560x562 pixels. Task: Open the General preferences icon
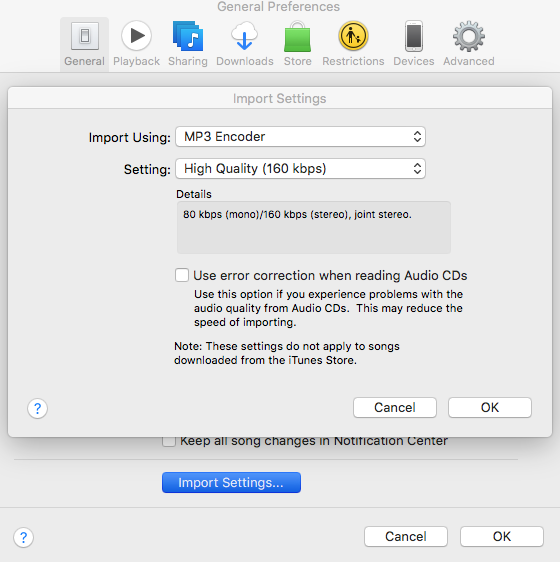tap(85, 36)
